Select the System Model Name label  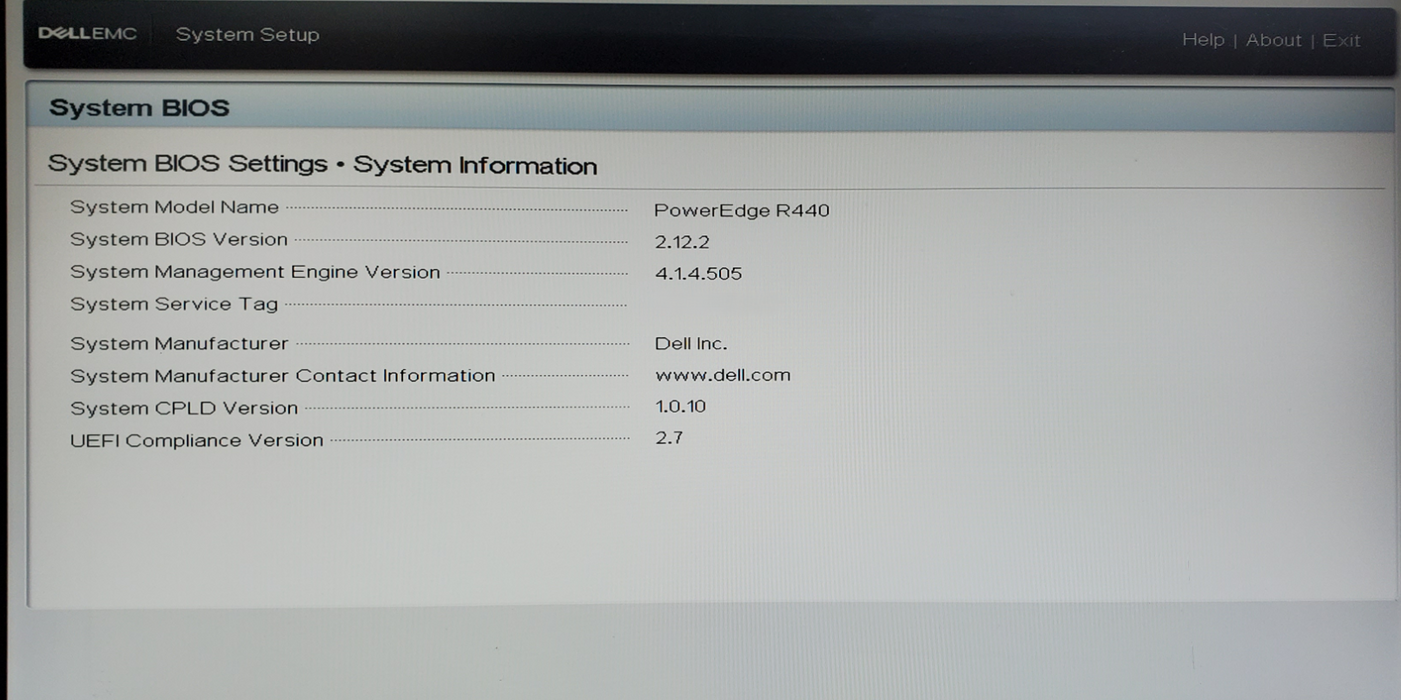point(174,207)
